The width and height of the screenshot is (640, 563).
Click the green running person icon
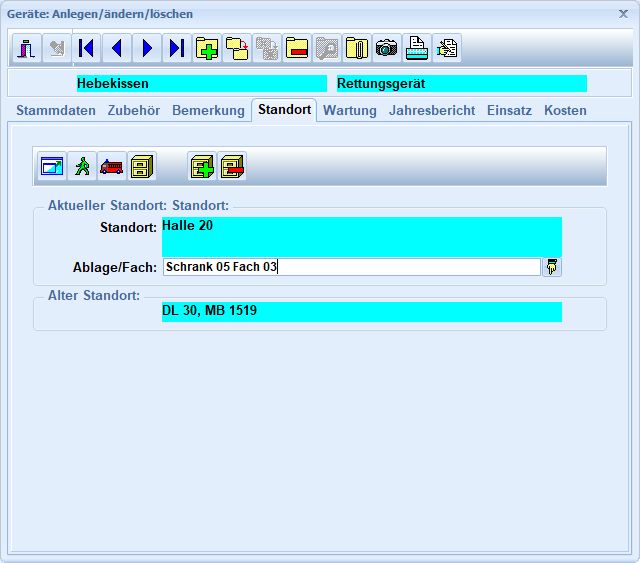[82, 166]
